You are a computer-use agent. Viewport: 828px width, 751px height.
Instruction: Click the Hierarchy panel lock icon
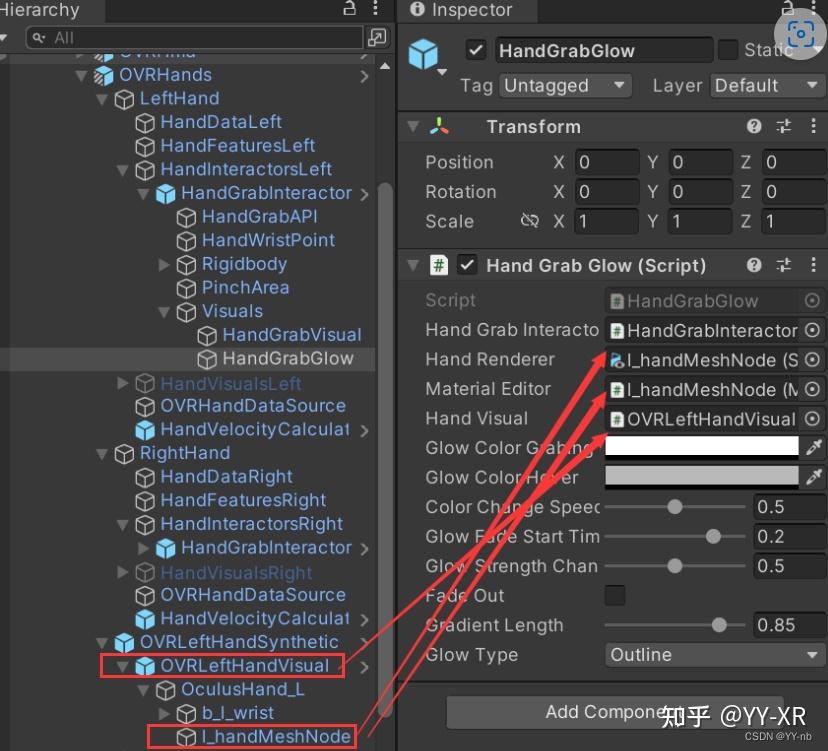coord(349,8)
